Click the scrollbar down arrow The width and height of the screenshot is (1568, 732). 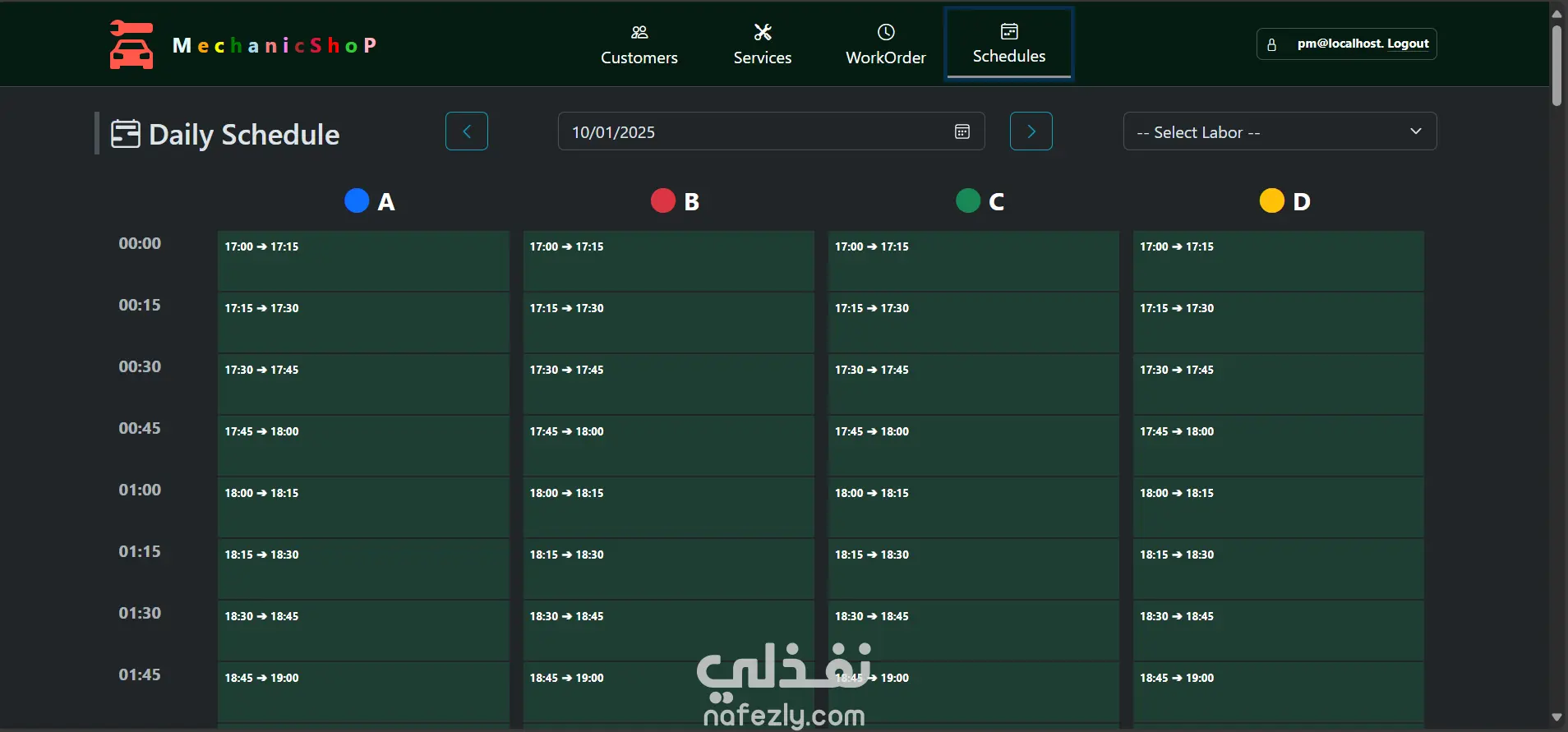1556,717
